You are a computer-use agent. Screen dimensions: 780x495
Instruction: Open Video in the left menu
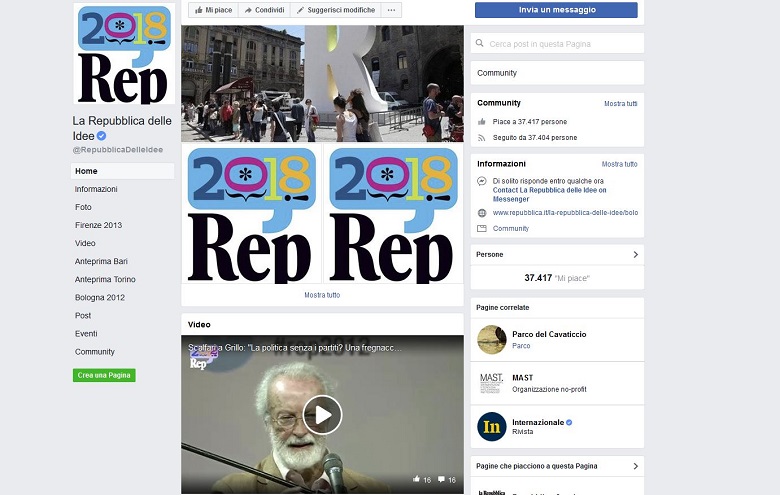pos(85,243)
